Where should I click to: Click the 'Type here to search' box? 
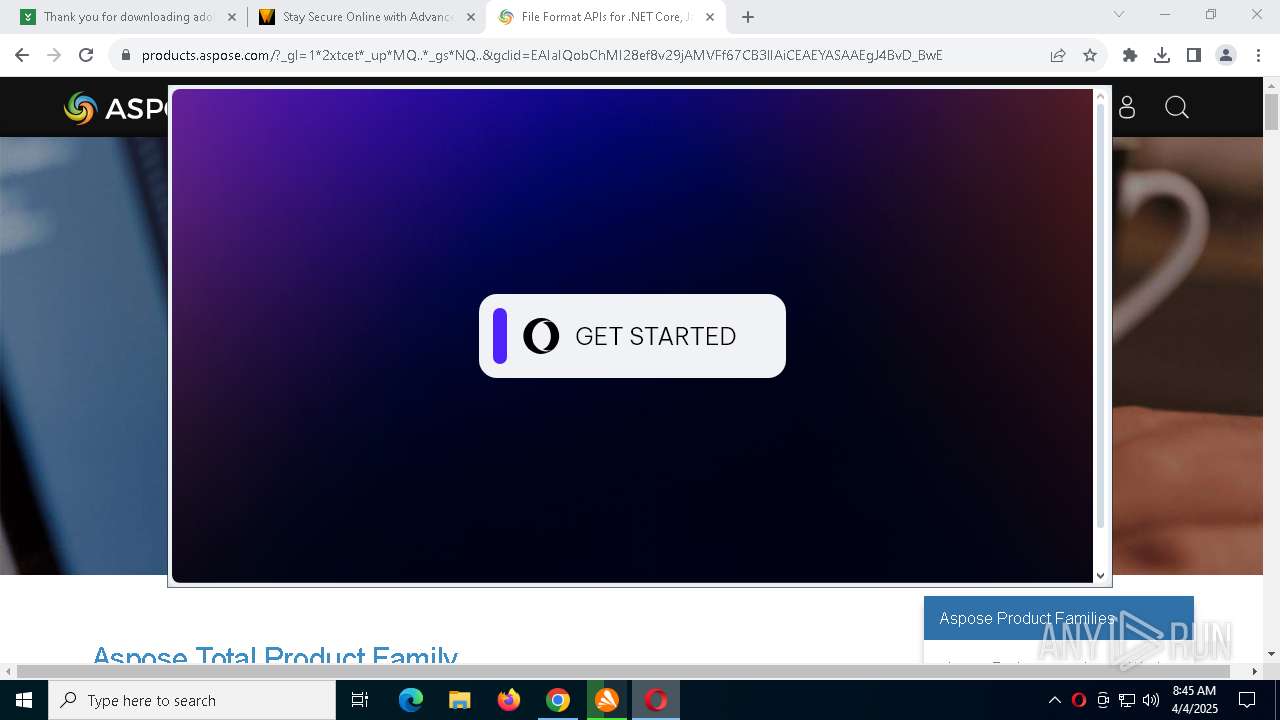click(192, 700)
